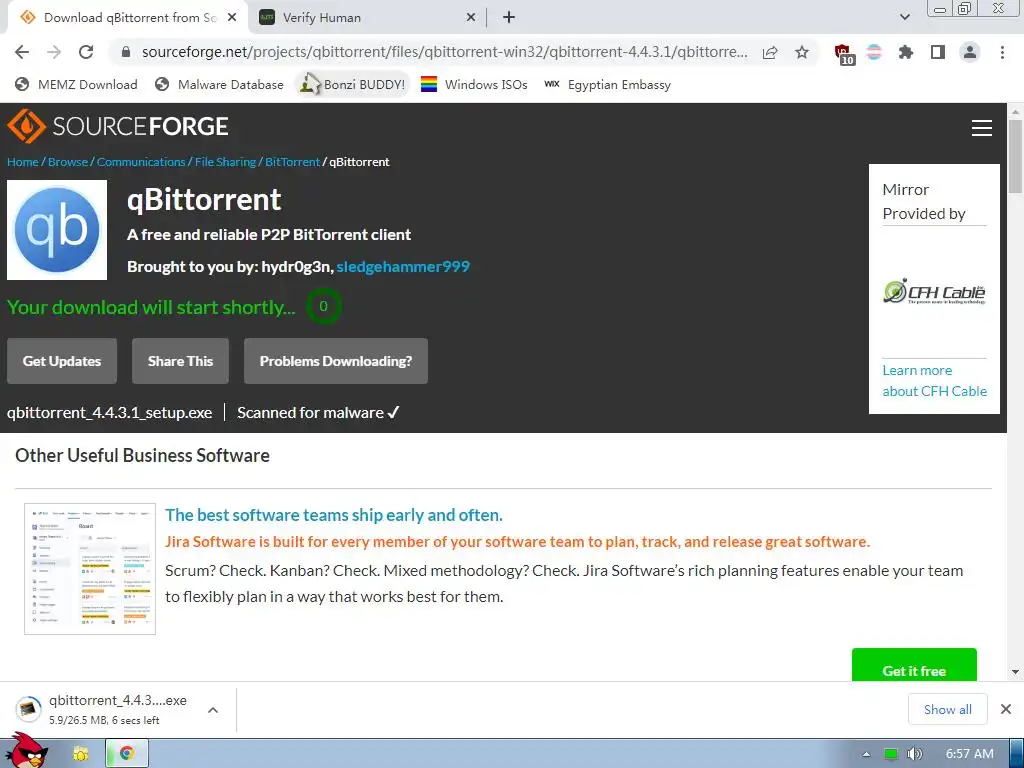This screenshot has height=768, width=1024.
Task: Open the Communications breadcrumb link
Action: (x=141, y=162)
